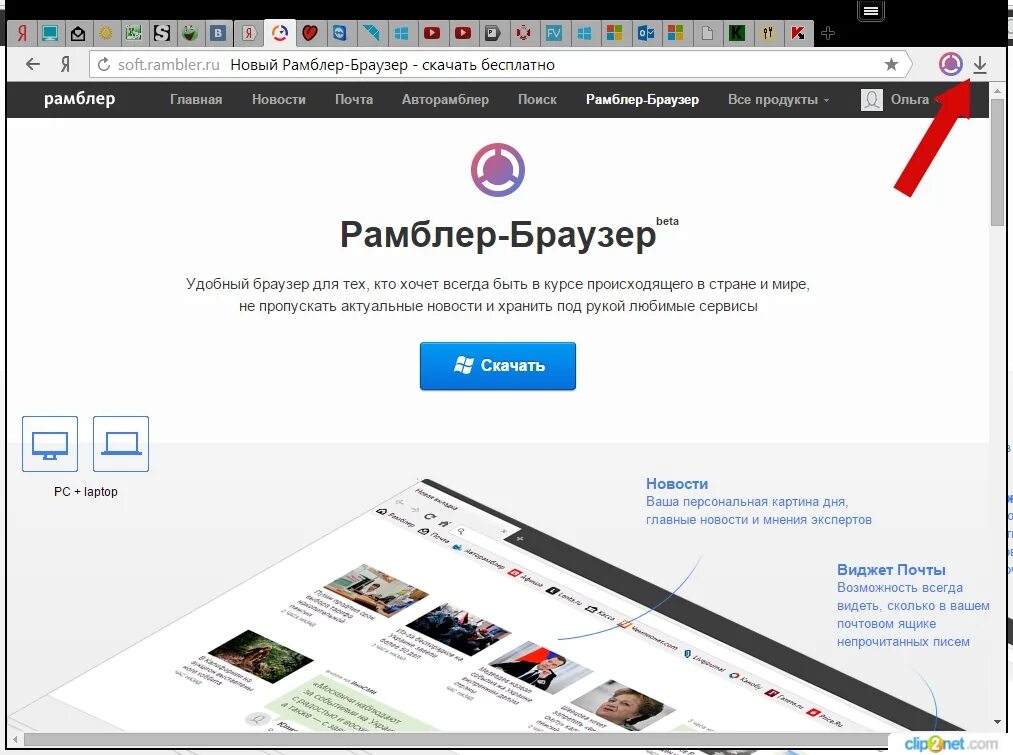This screenshot has height=755, width=1013.
Task: Click the blue Скачать download button
Action: click(497, 366)
